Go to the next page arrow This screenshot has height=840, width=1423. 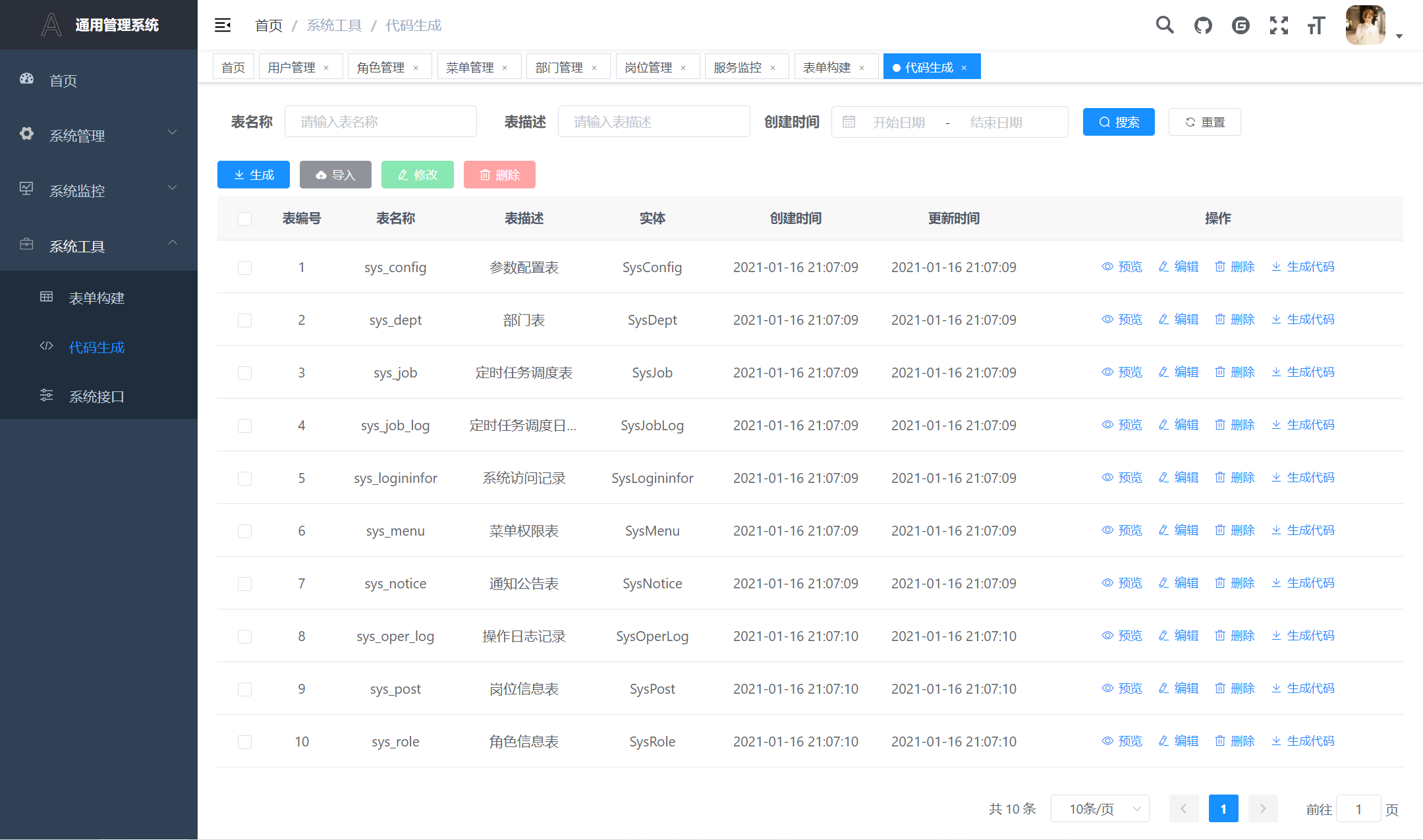tap(1263, 808)
